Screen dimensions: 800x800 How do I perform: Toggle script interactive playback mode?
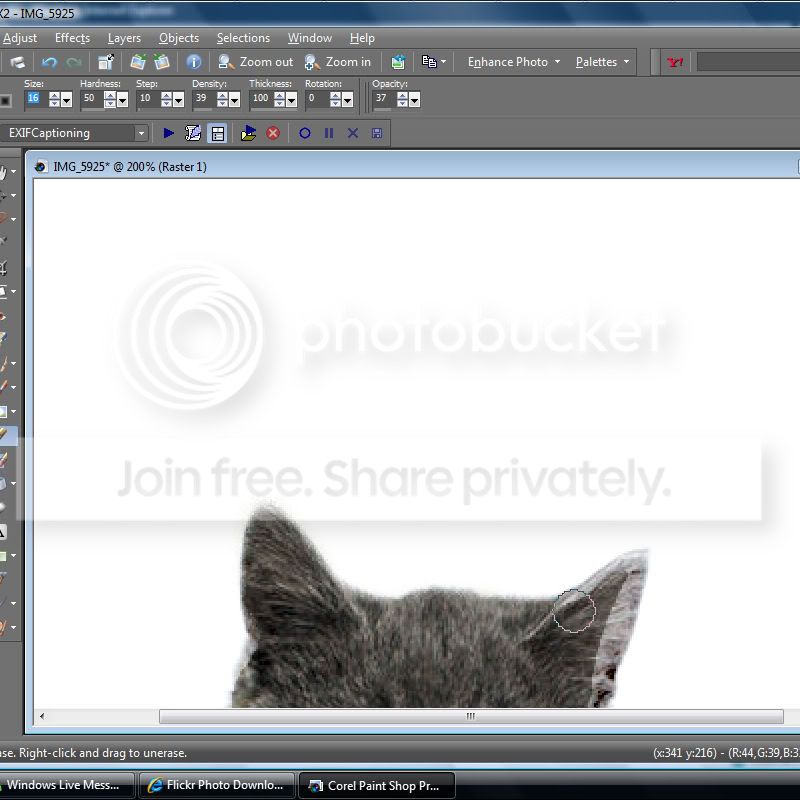click(217, 133)
